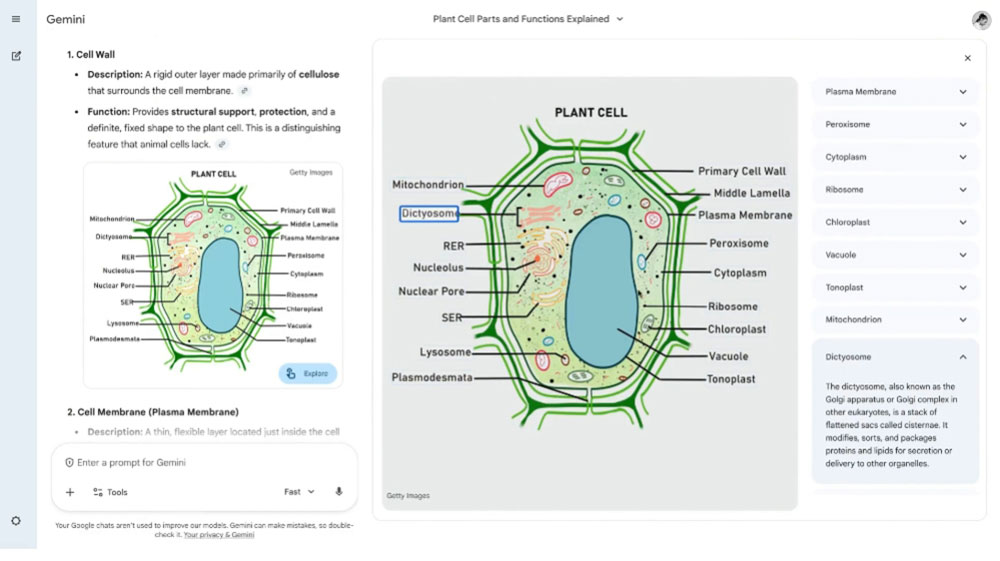Image resolution: width=1000 pixels, height=561 pixels.
Task: Open the hamburger main menu
Action: 16,19
